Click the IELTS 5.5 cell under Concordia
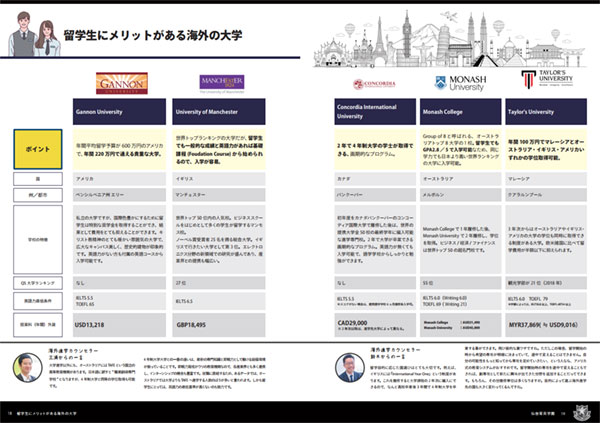 tap(375, 301)
